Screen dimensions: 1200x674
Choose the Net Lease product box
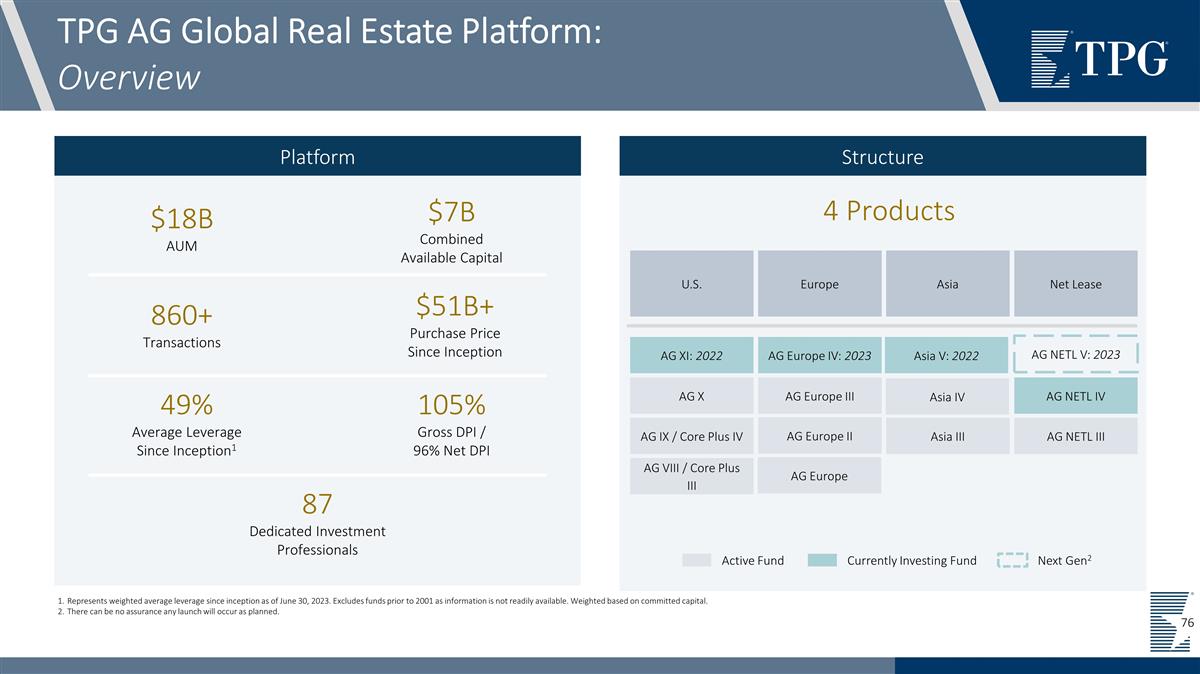tap(1075, 284)
